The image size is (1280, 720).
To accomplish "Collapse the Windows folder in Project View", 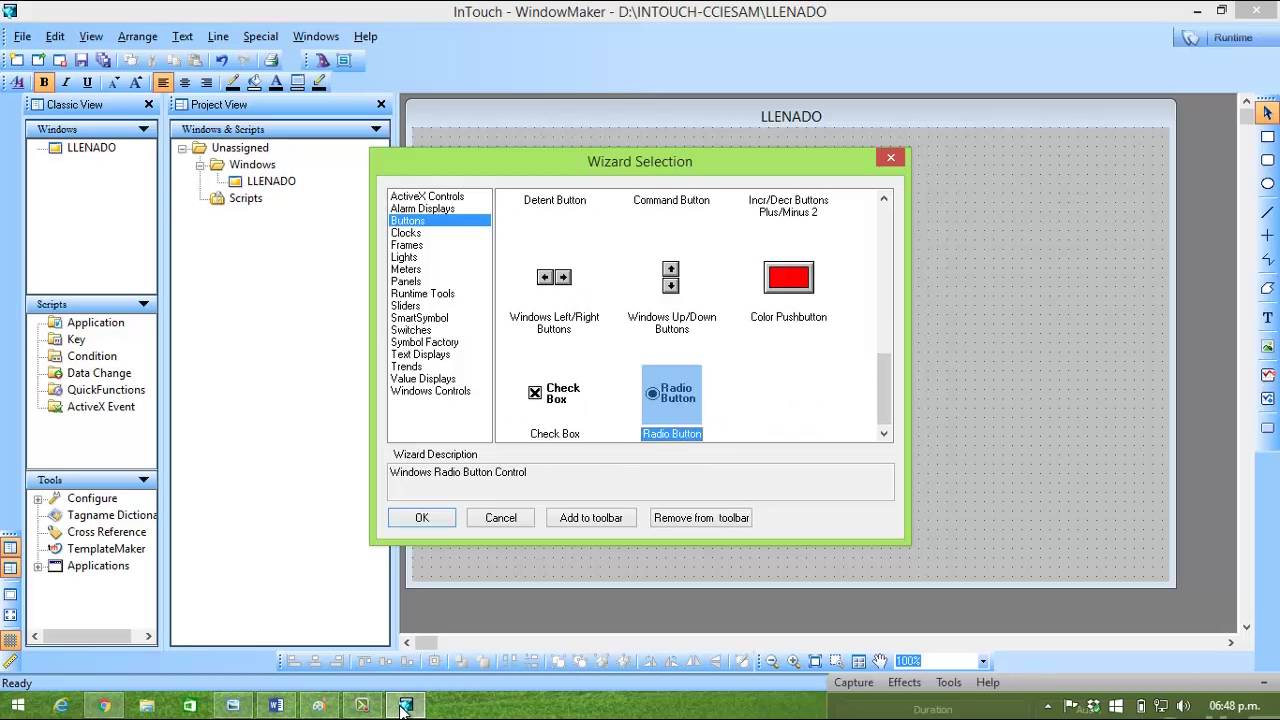I will [x=200, y=165].
